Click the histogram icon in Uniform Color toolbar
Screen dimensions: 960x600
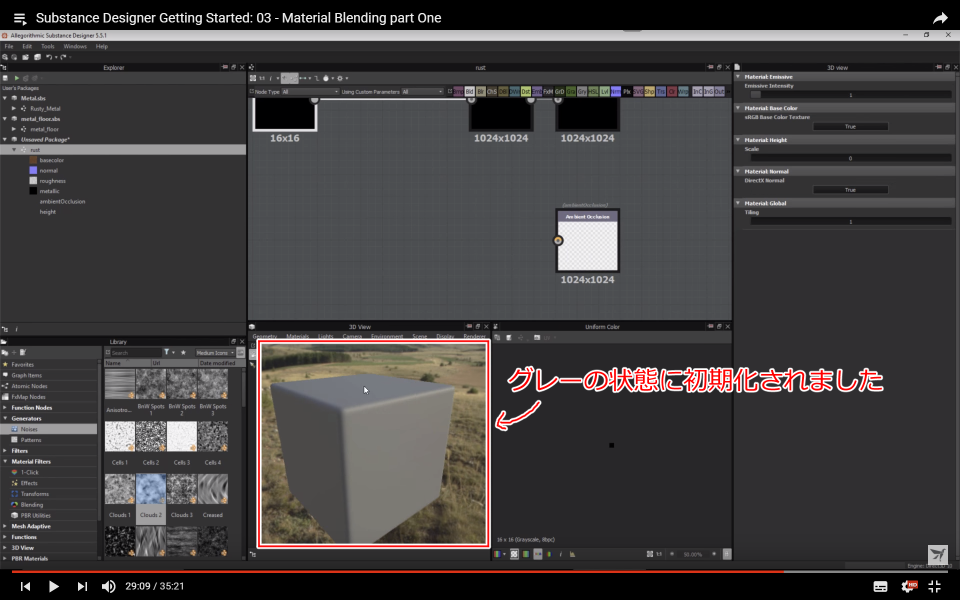(572, 554)
